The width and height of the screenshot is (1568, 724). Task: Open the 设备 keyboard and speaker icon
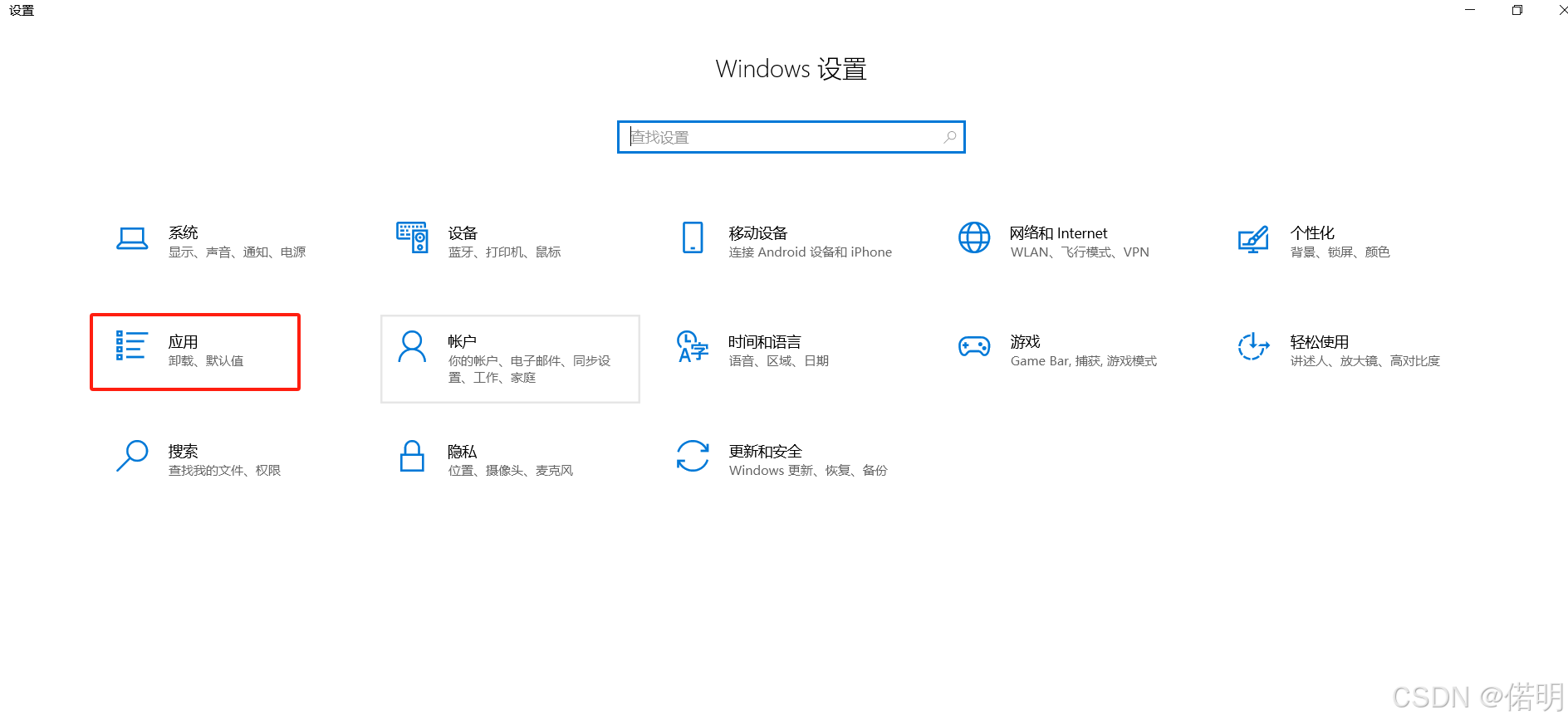(412, 237)
